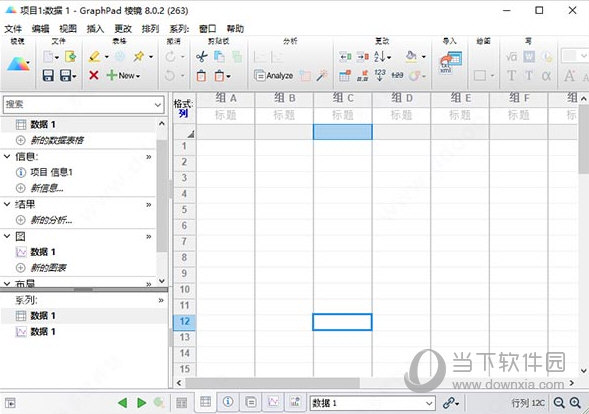Click the red X delete sheet icon

(94, 75)
